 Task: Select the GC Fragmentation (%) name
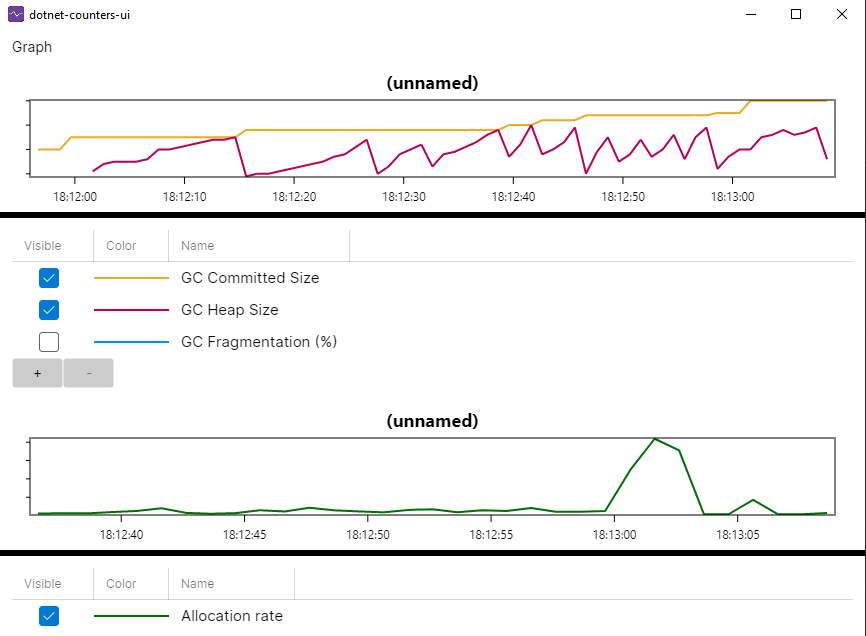259,342
